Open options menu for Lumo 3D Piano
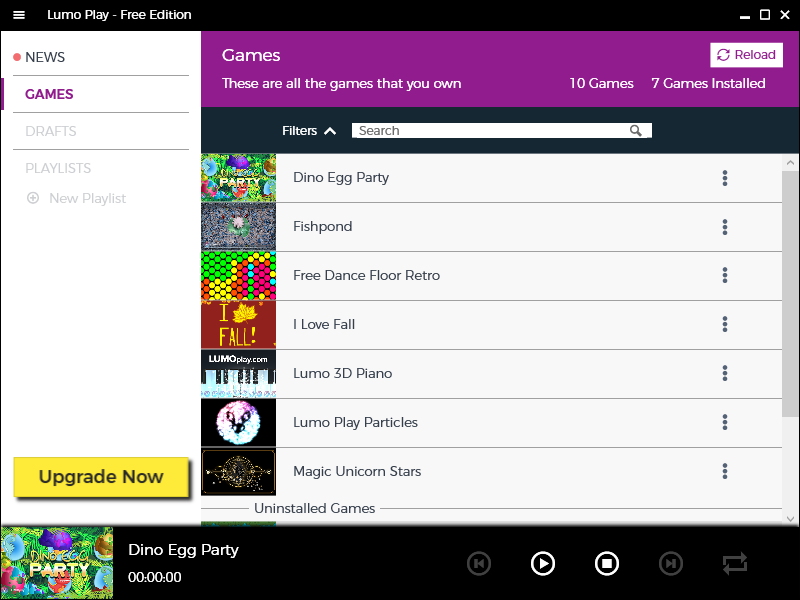The width and height of the screenshot is (800, 600). click(724, 373)
